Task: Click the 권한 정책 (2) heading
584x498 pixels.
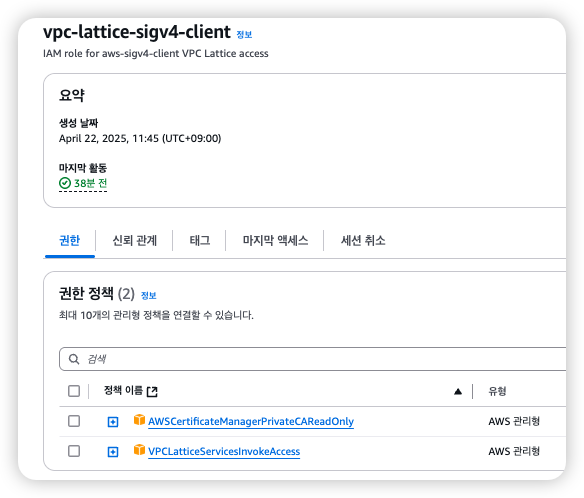Action: pos(97,294)
